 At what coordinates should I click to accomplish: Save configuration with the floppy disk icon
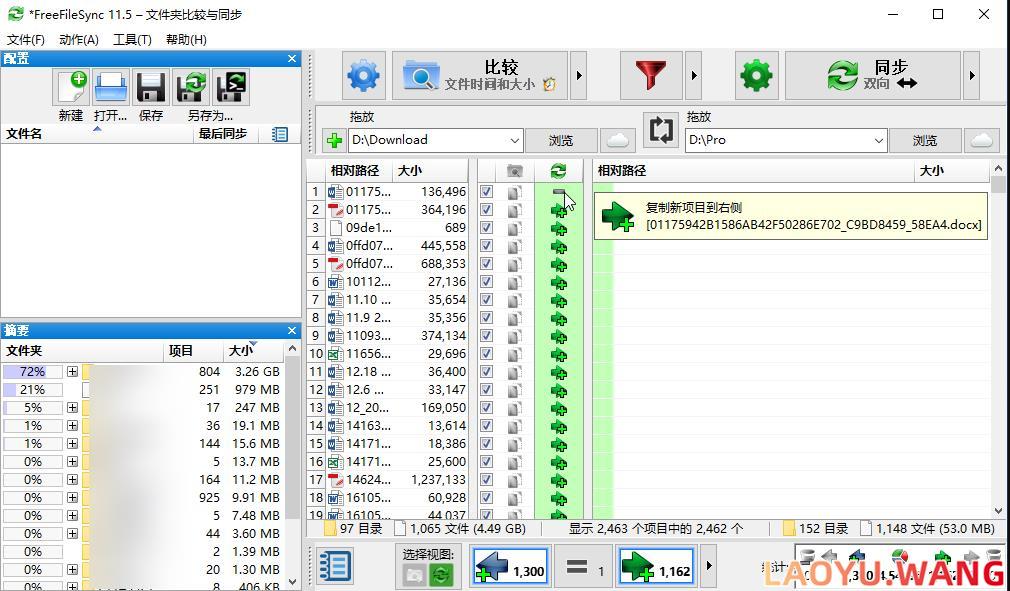click(151, 88)
